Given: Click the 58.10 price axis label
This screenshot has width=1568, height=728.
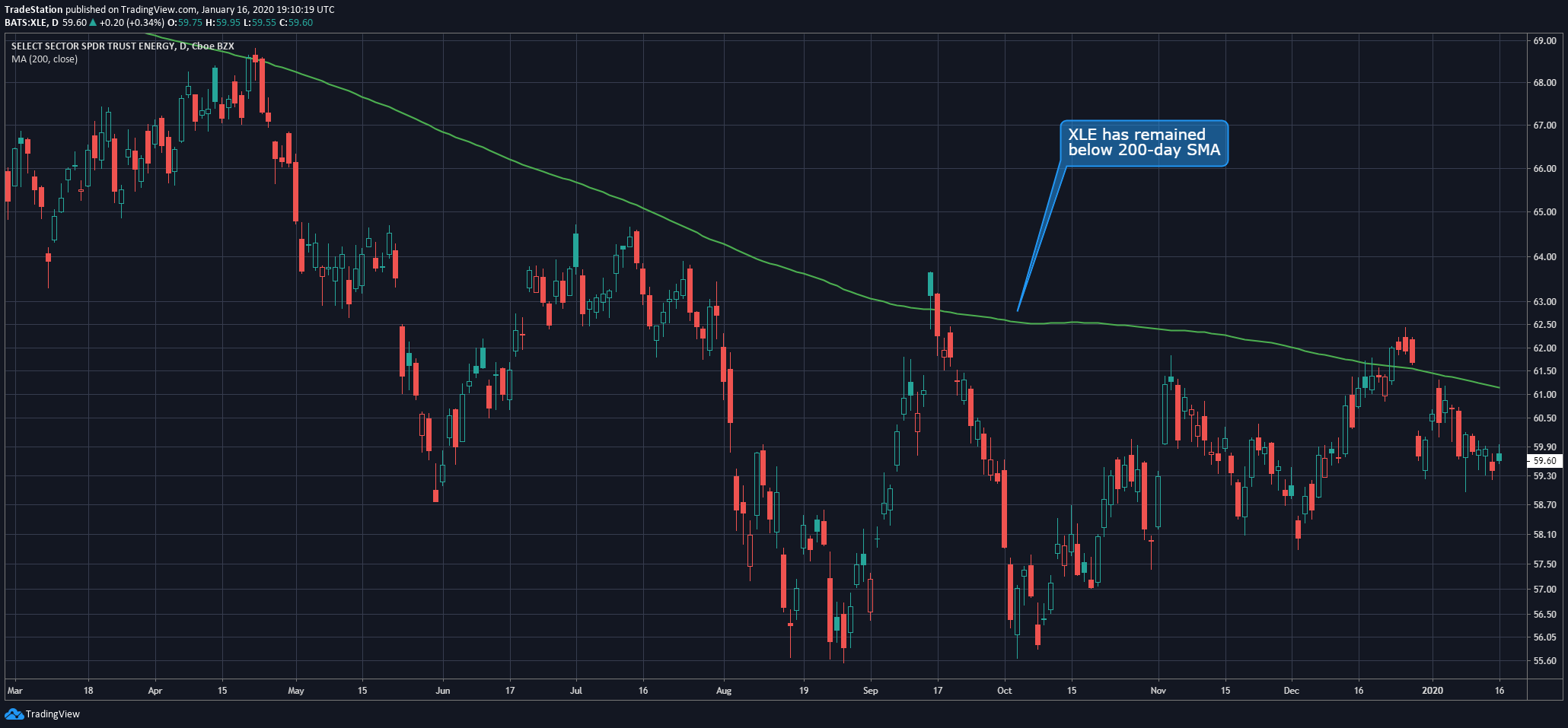Looking at the screenshot, I should coord(1544,535).
